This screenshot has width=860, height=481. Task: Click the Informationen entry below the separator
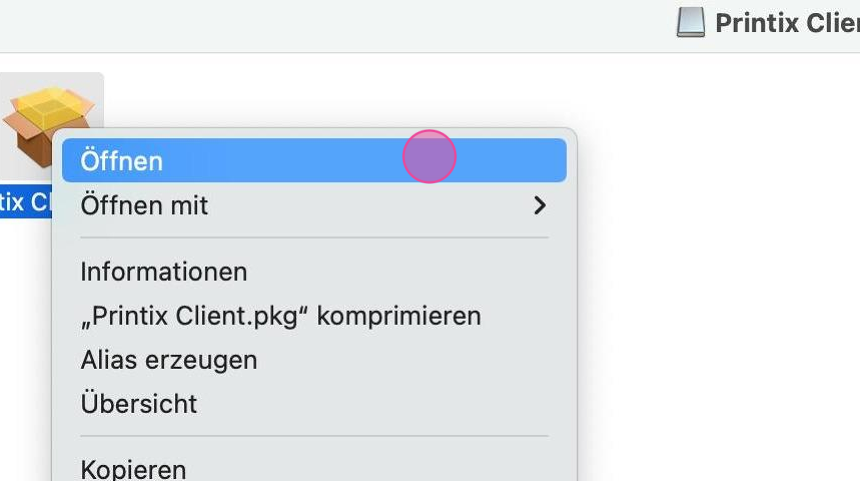(x=164, y=272)
